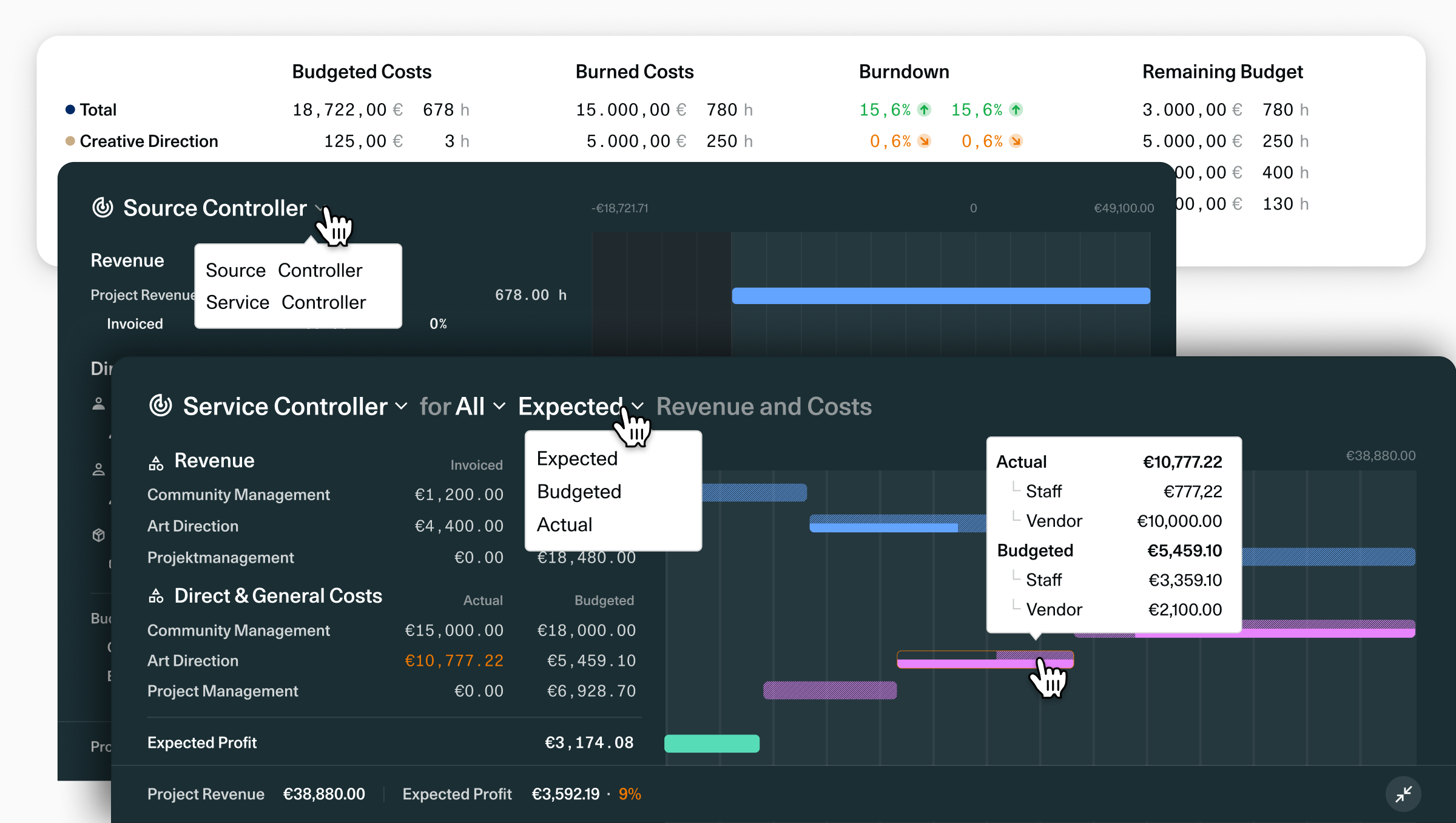
Task: Click the tooltip Actual €10,777.22 line
Action: [1110, 462]
